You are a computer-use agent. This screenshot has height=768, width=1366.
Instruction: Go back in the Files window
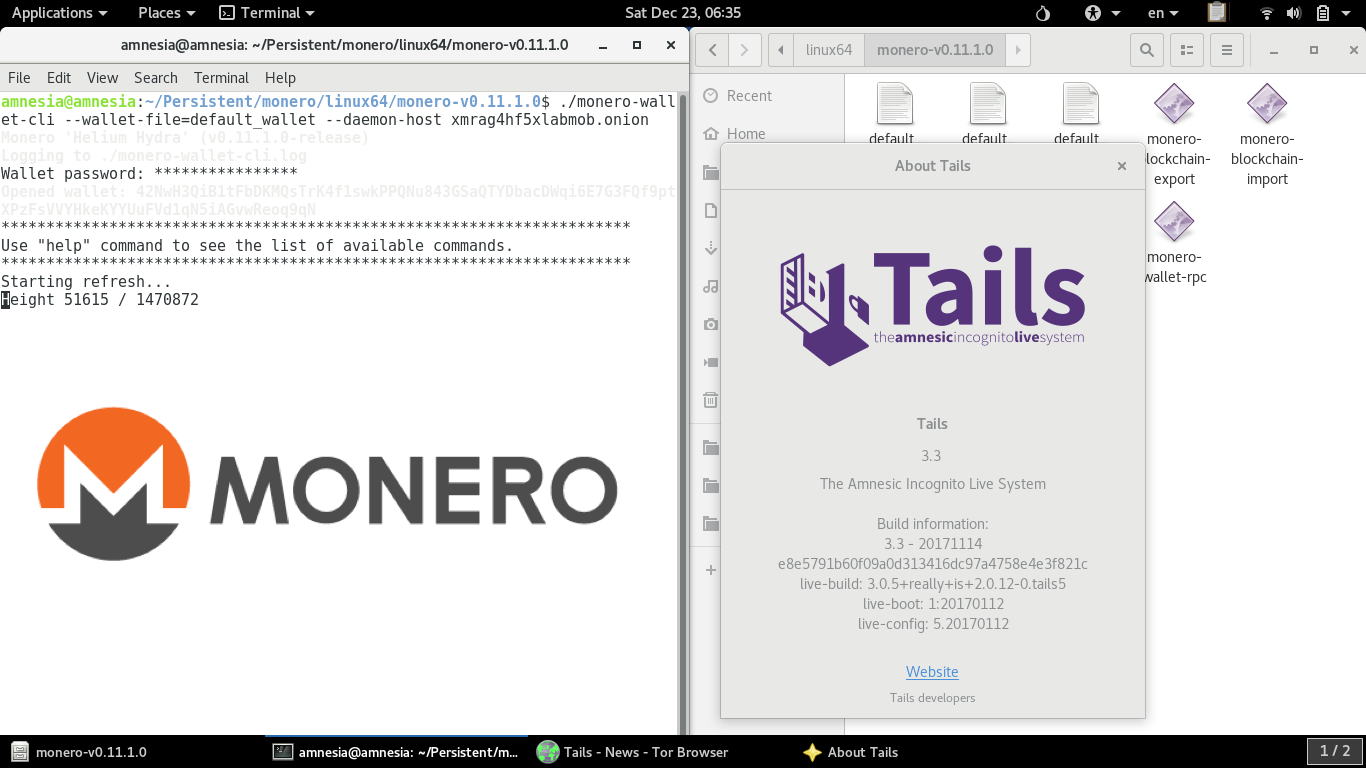[712, 50]
